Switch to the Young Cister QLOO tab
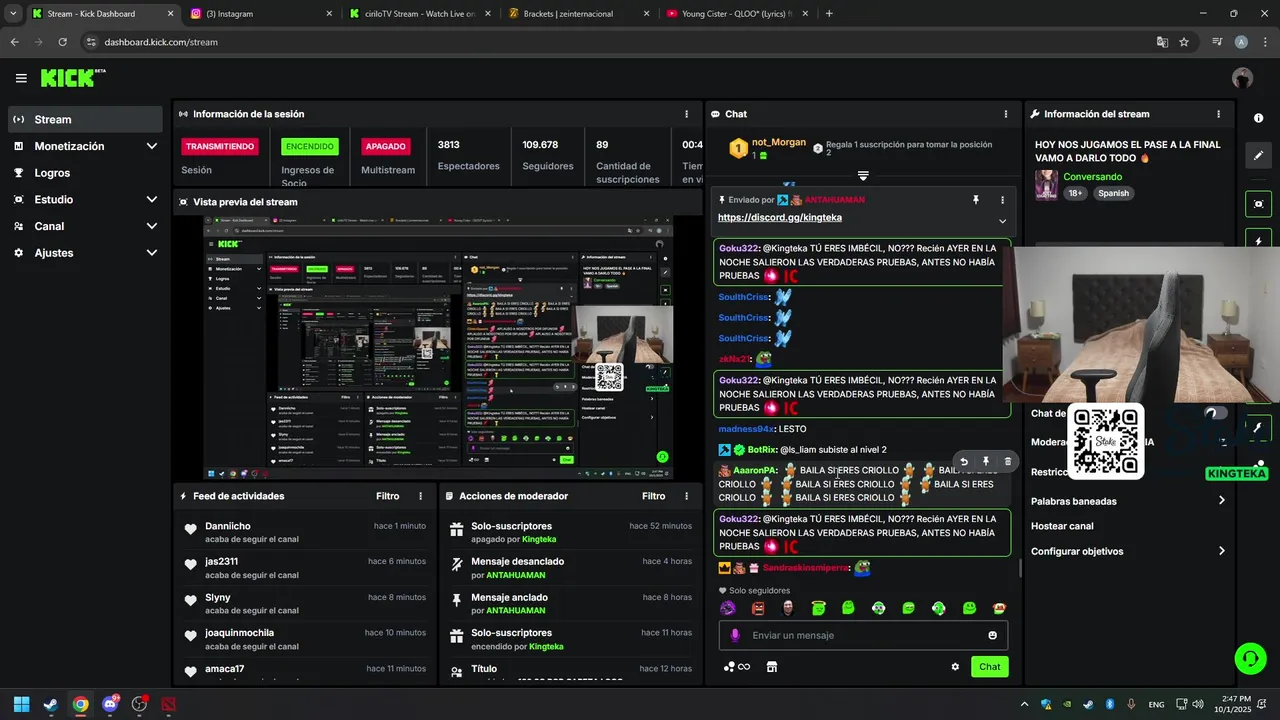This screenshot has height=720, width=1280. click(736, 14)
